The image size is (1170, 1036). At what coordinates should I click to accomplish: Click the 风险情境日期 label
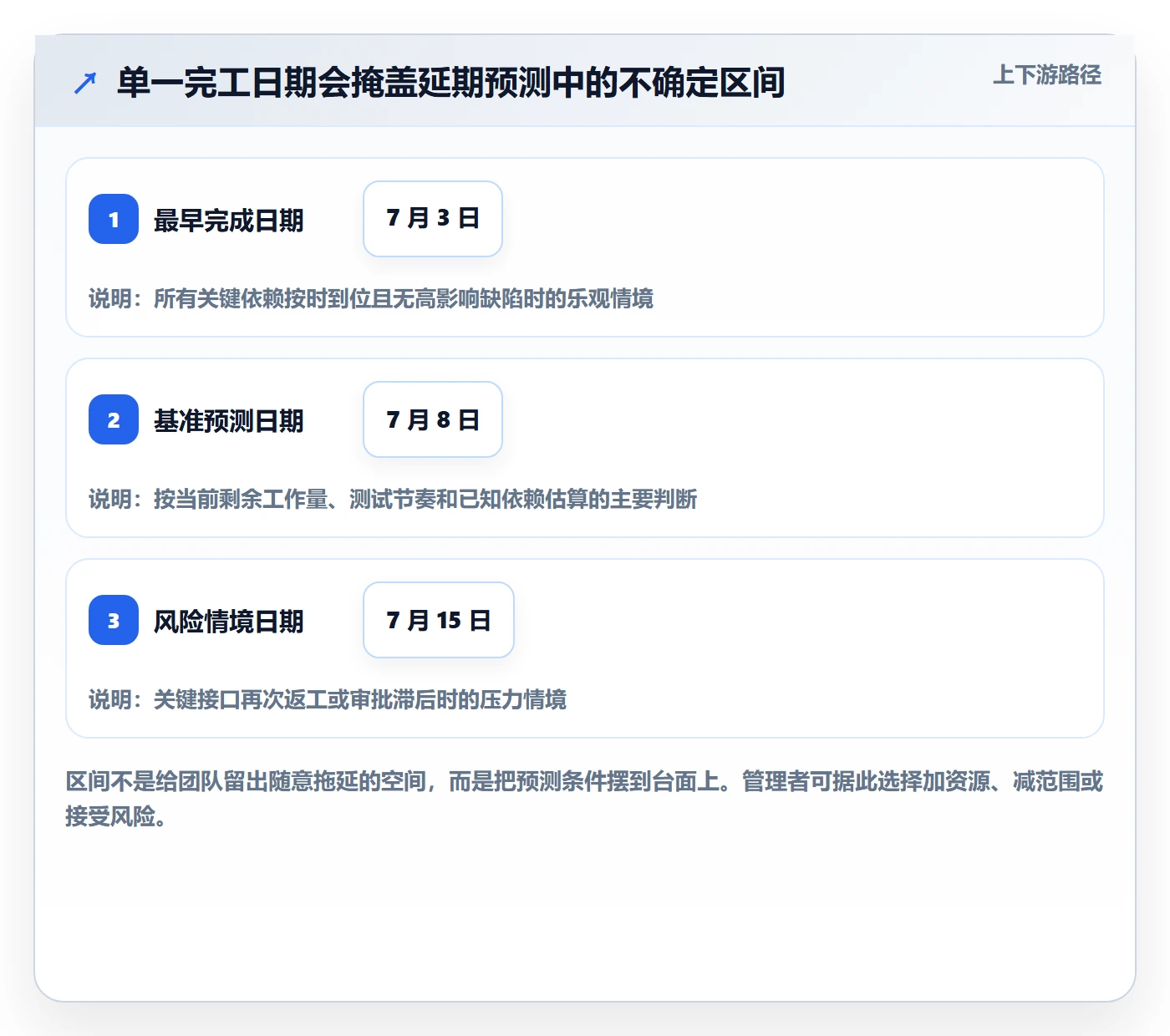coord(228,622)
